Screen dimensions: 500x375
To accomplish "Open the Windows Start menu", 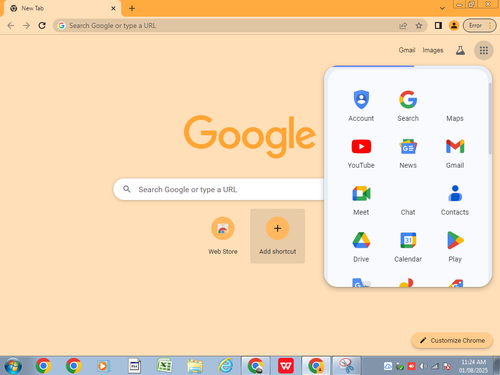I will click(x=13, y=366).
